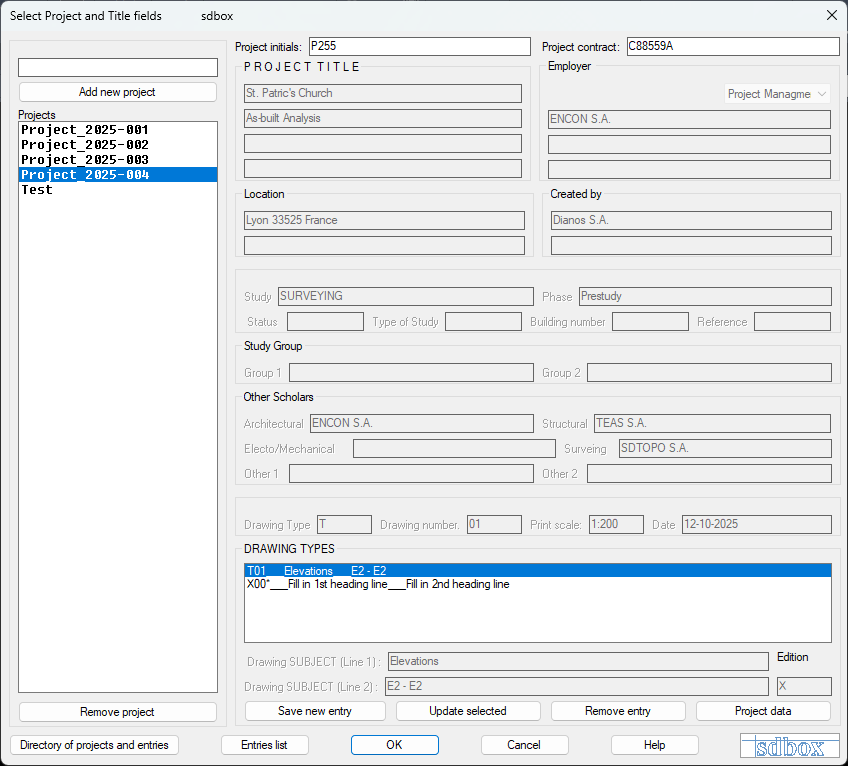
Task: Click the Remove project button
Action: pos(117,712)
